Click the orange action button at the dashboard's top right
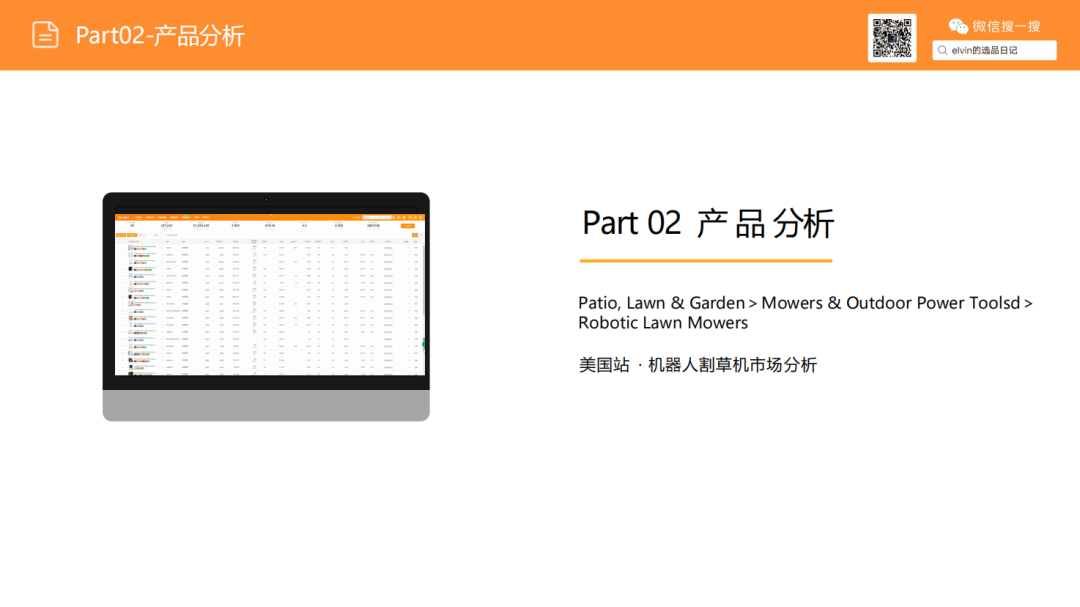Viewport: 1080px width, 607px height. [x=408, y=226]
